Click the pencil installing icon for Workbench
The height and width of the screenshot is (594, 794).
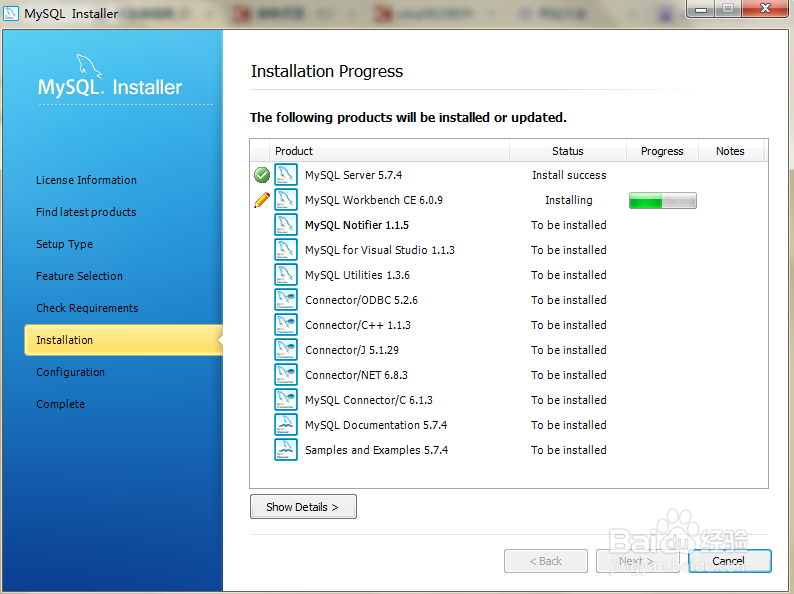click(x=262, y=200)
